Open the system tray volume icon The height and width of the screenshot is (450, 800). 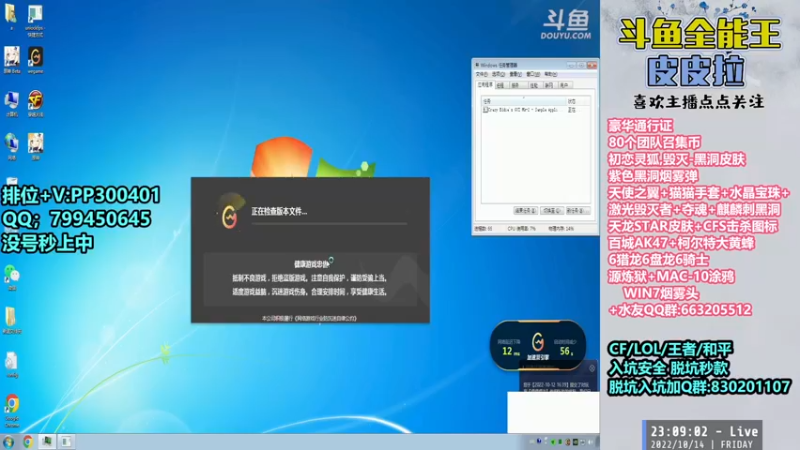coord(591,442)
